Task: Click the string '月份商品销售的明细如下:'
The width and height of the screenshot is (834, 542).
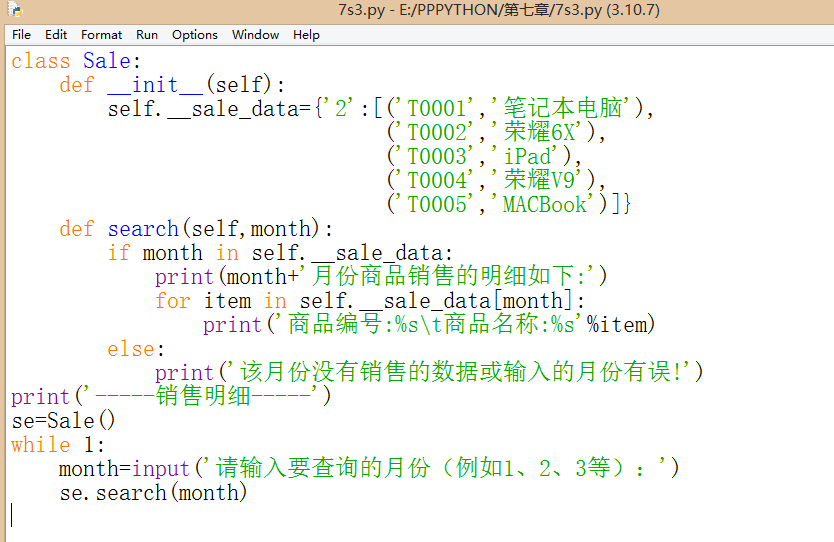Action: point(449,276)
